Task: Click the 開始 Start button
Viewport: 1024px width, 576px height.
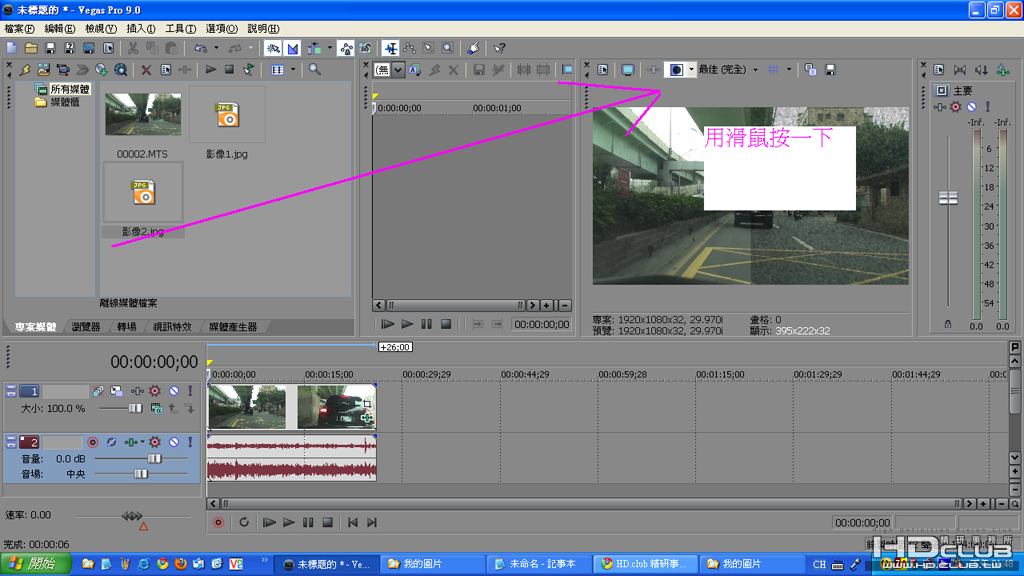Action: pos(35,564)
